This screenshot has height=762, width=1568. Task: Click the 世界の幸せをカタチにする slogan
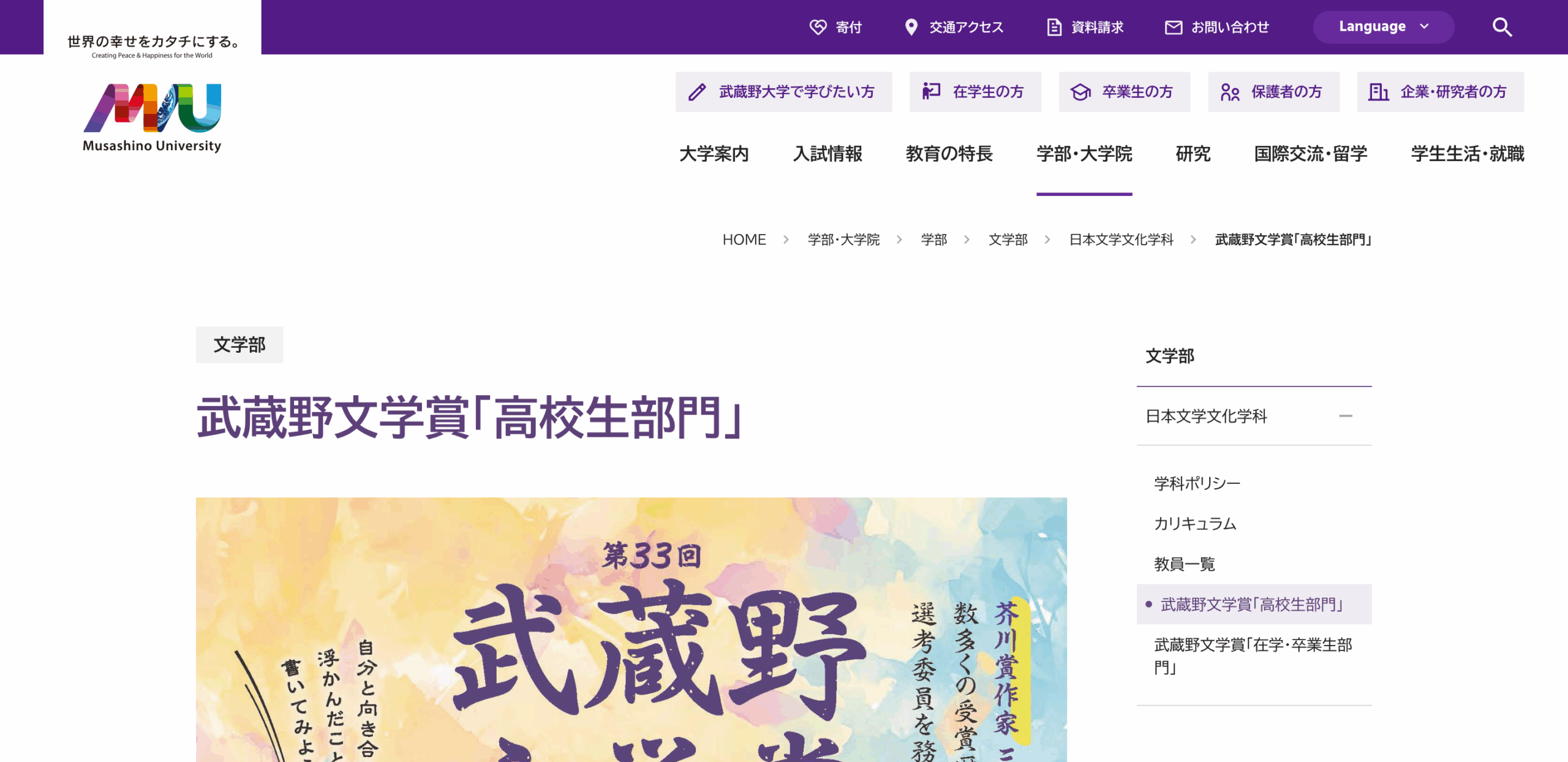[x=153, y=42]
